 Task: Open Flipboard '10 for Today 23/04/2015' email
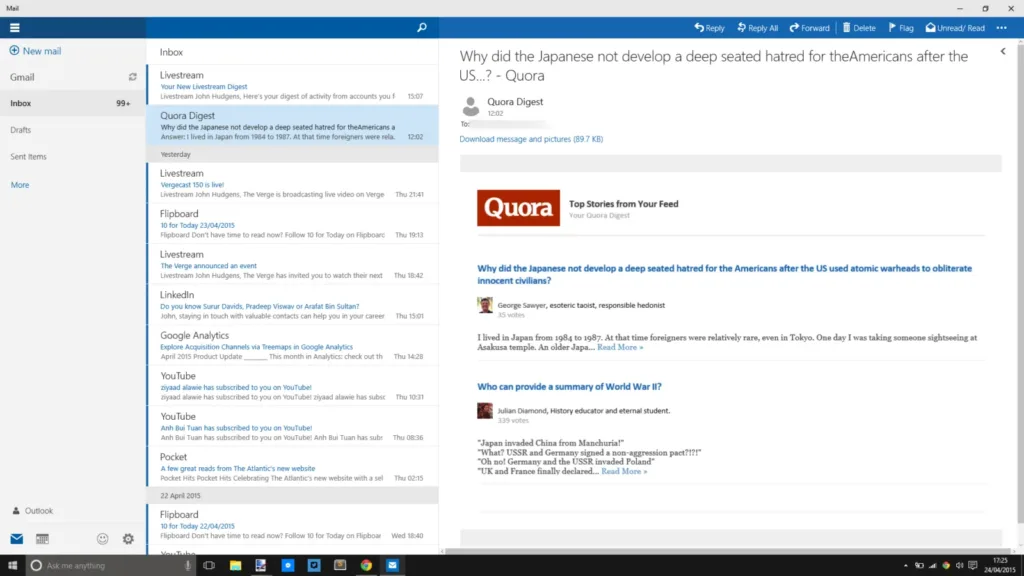click(x=293, y=223)
